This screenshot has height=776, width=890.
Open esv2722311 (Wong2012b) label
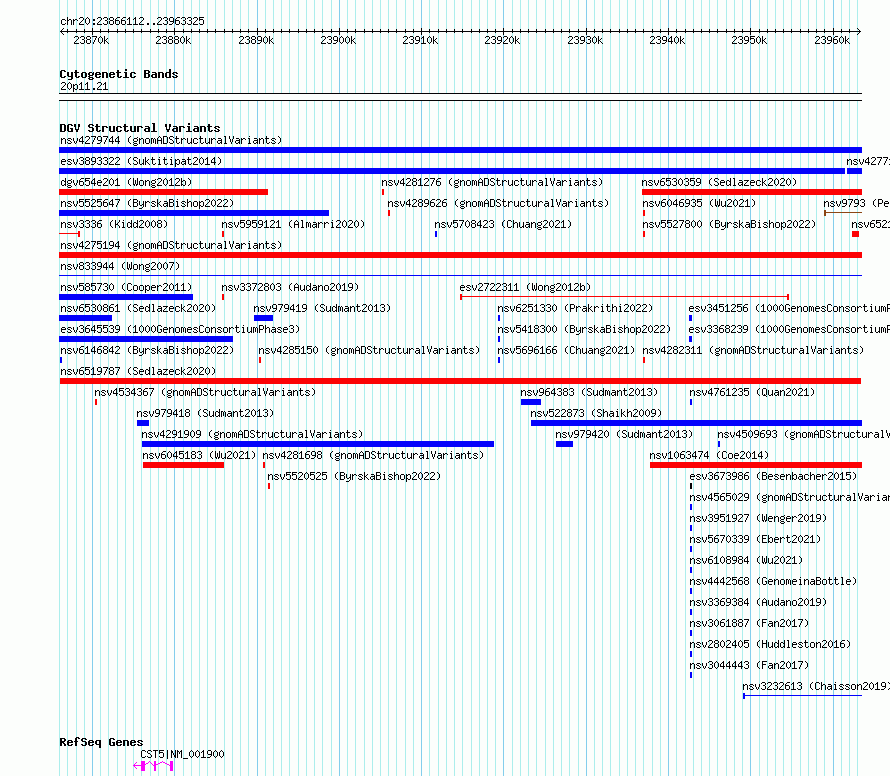(525, 287)
